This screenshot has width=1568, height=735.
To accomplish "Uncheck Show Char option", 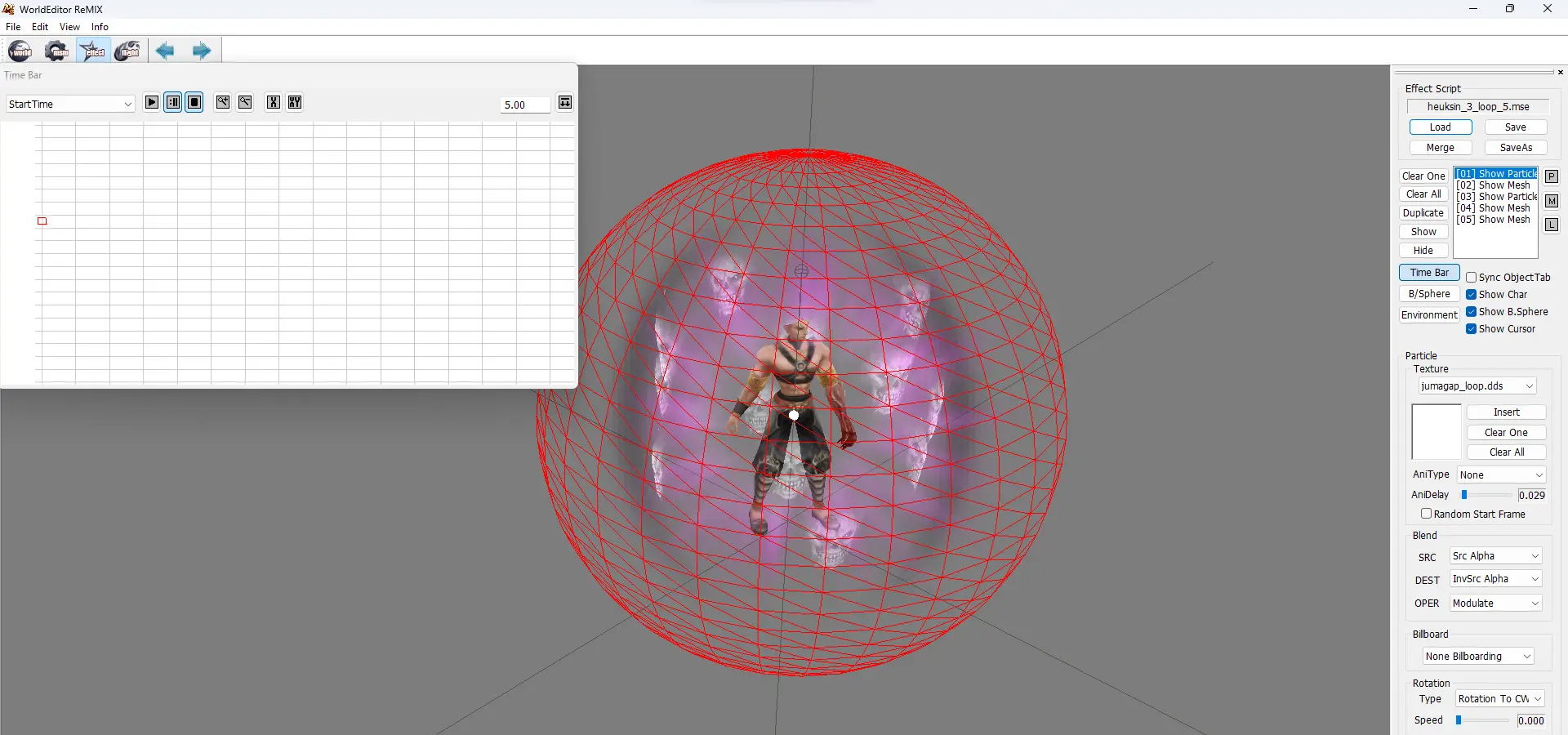I will 1471,295.
